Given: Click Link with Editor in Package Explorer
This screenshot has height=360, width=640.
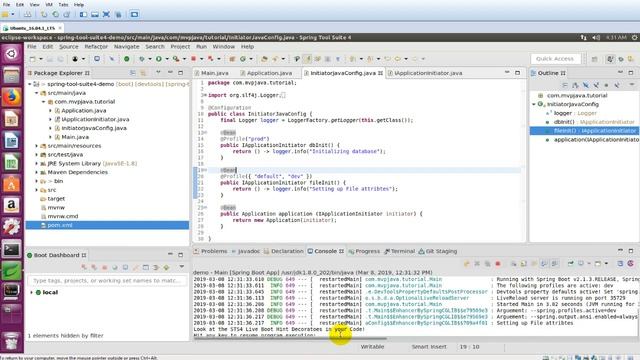Looking at the screenshot, I should [x=143, y=73].
